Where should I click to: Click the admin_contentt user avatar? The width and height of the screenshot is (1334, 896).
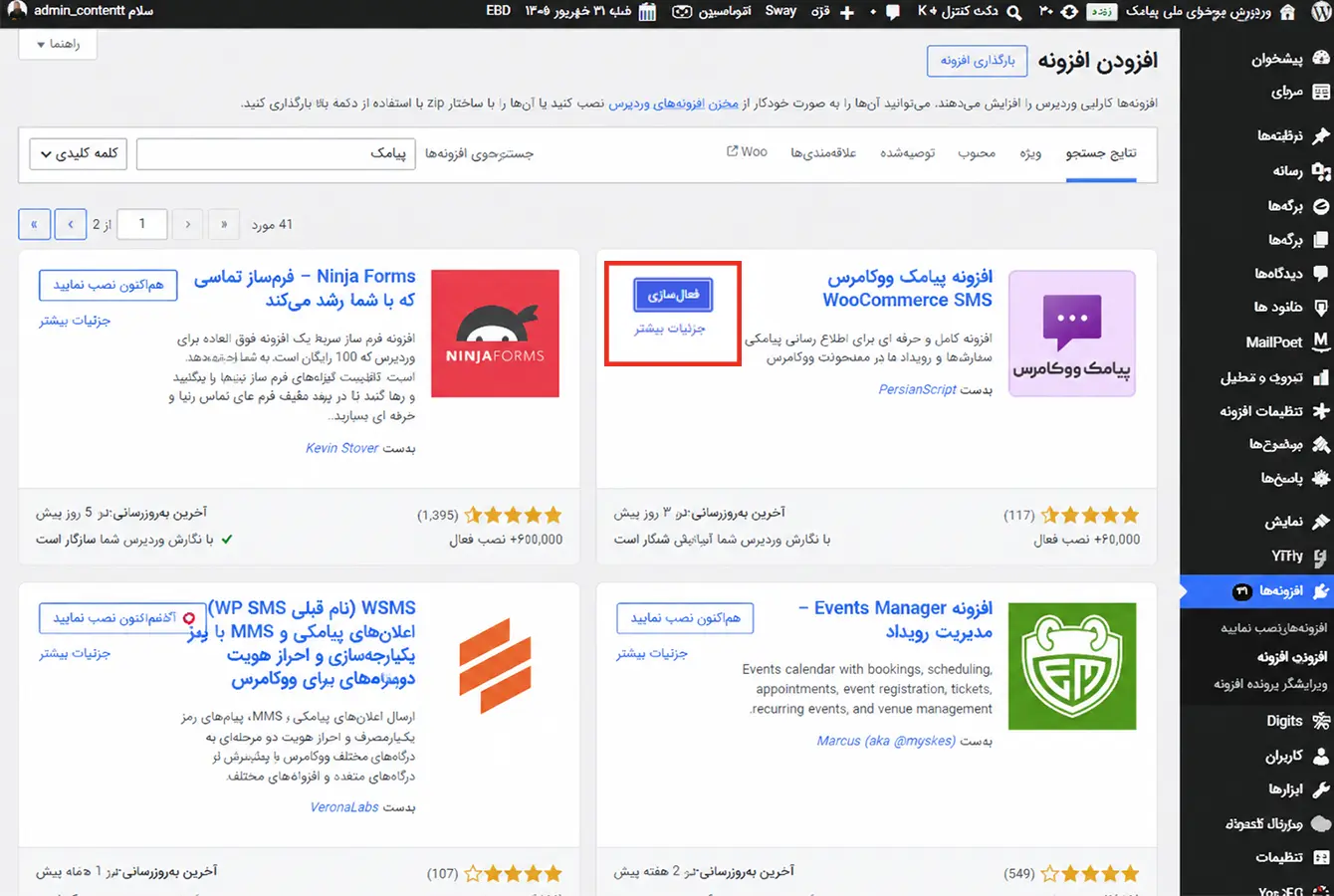(x=17, y=11)
